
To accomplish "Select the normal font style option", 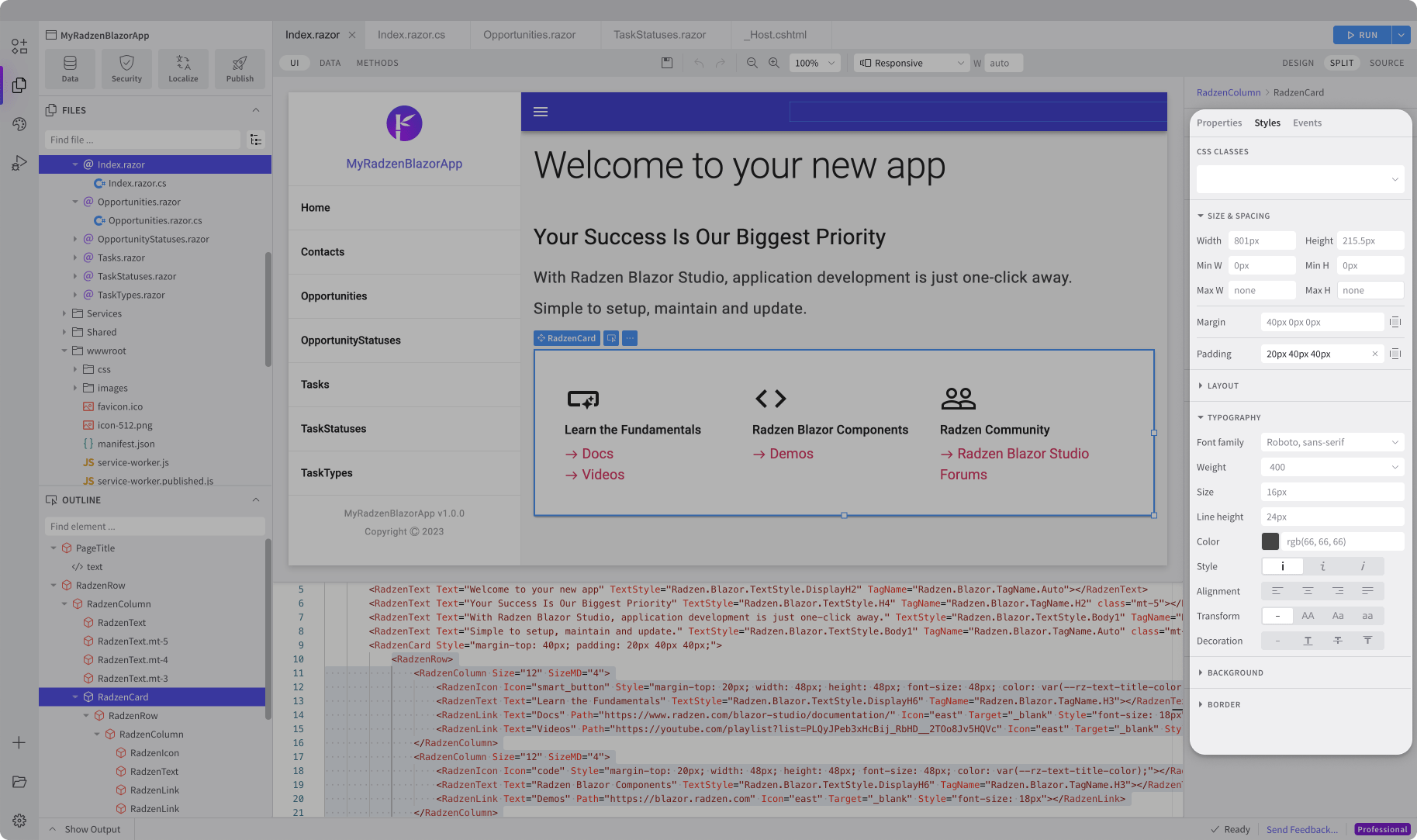I will (1282, 566).
